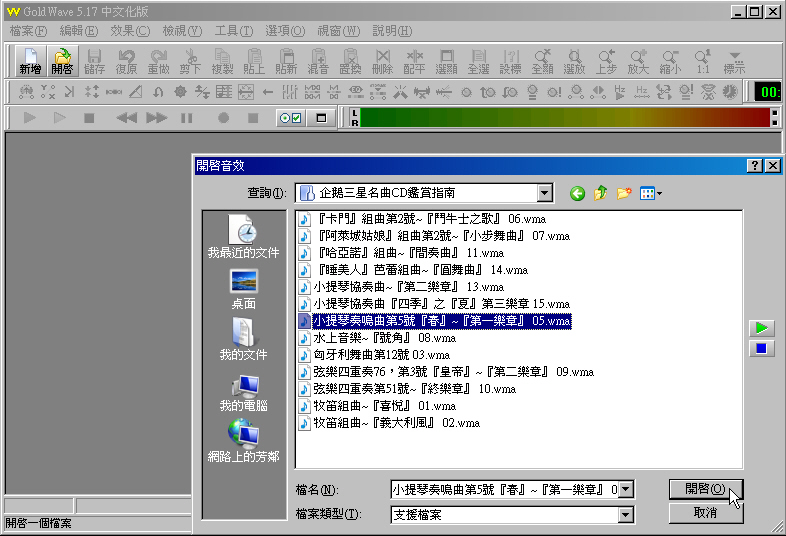Viewport: 786px width, 536px height.
Task: Click the blue stop preview button in dialog
Action: point(761,348)
